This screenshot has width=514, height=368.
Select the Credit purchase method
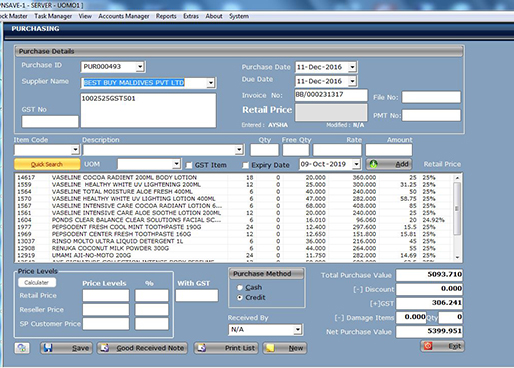239,298
